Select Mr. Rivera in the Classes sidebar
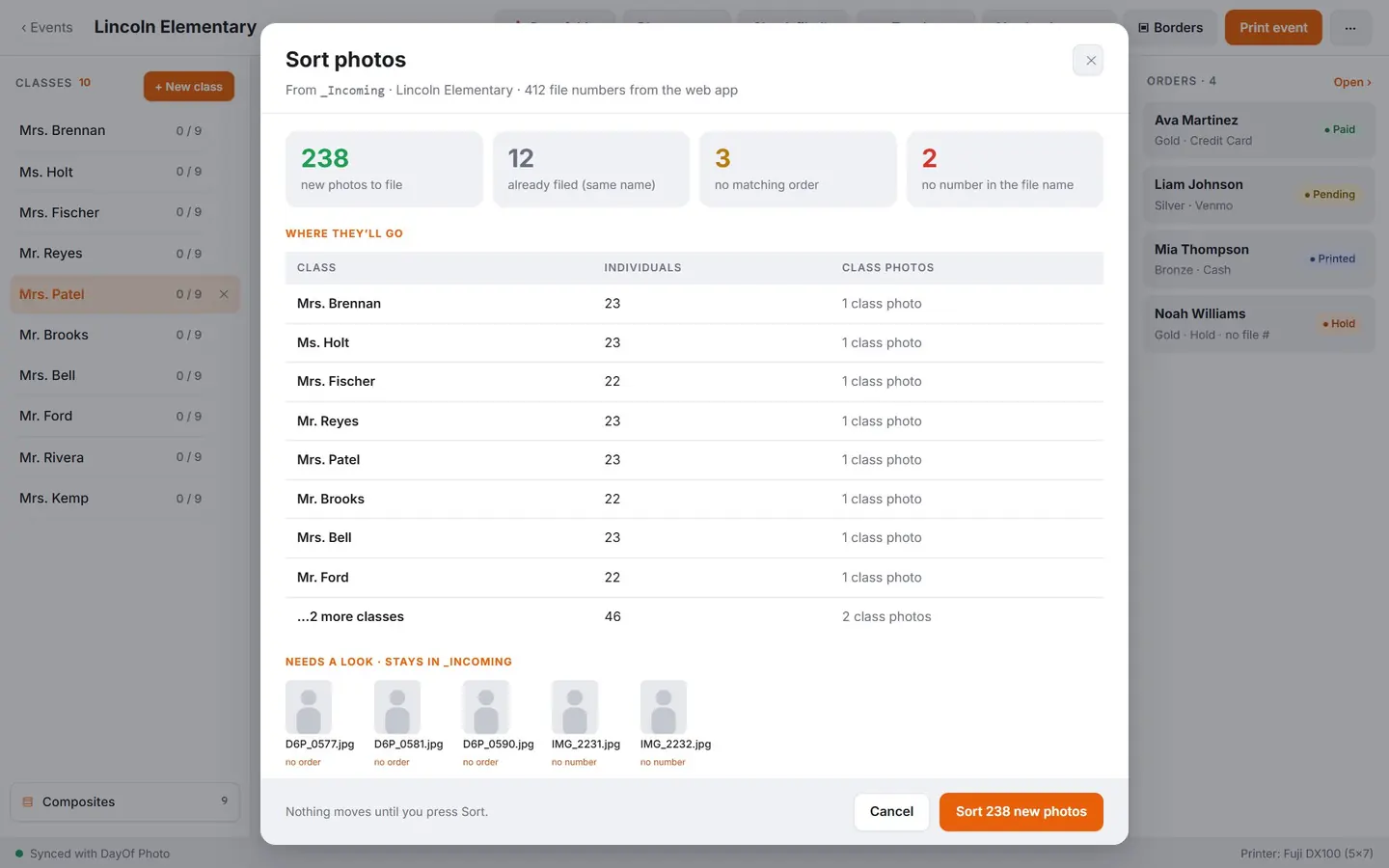The width and height of the screenshot is (1389, 868). (124, 457)
